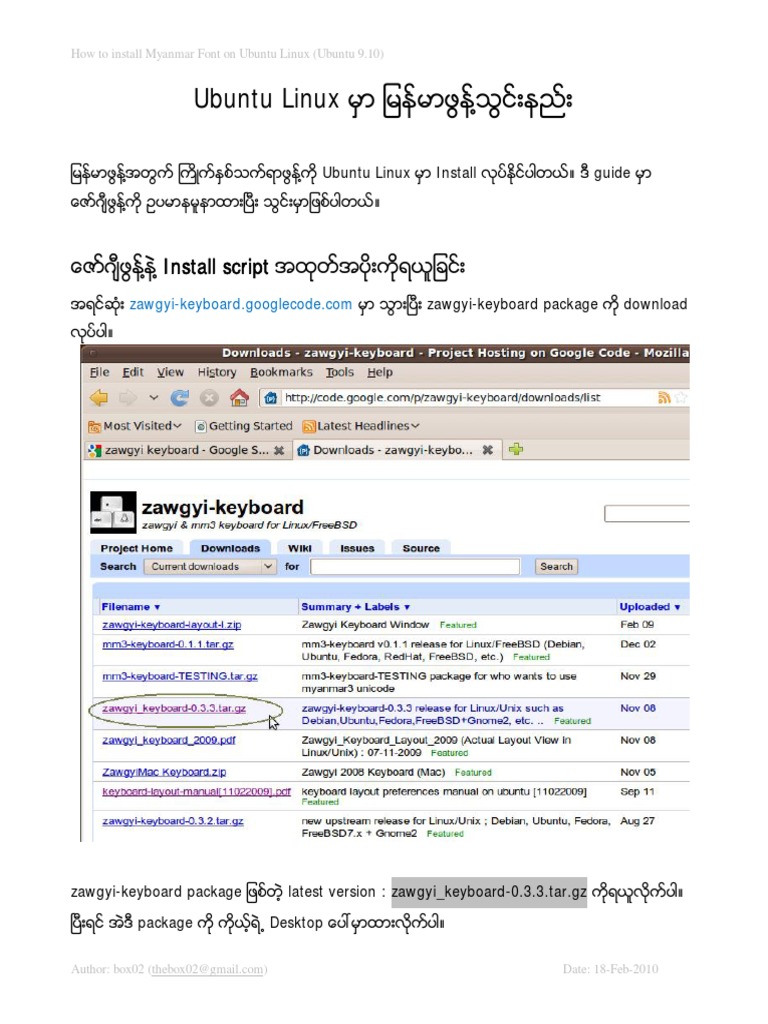768x1024 pixels.
Task: Click the home icon in Firefox toolbar
Action: tap(240, 397)
